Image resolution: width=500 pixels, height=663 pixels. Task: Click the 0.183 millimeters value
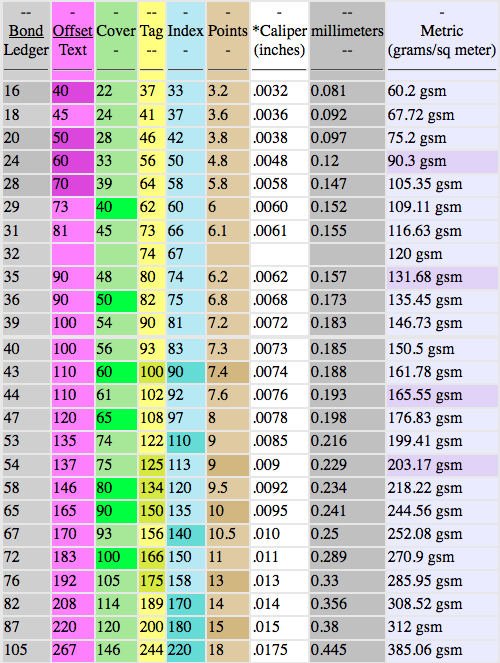[x=328, y=323]
